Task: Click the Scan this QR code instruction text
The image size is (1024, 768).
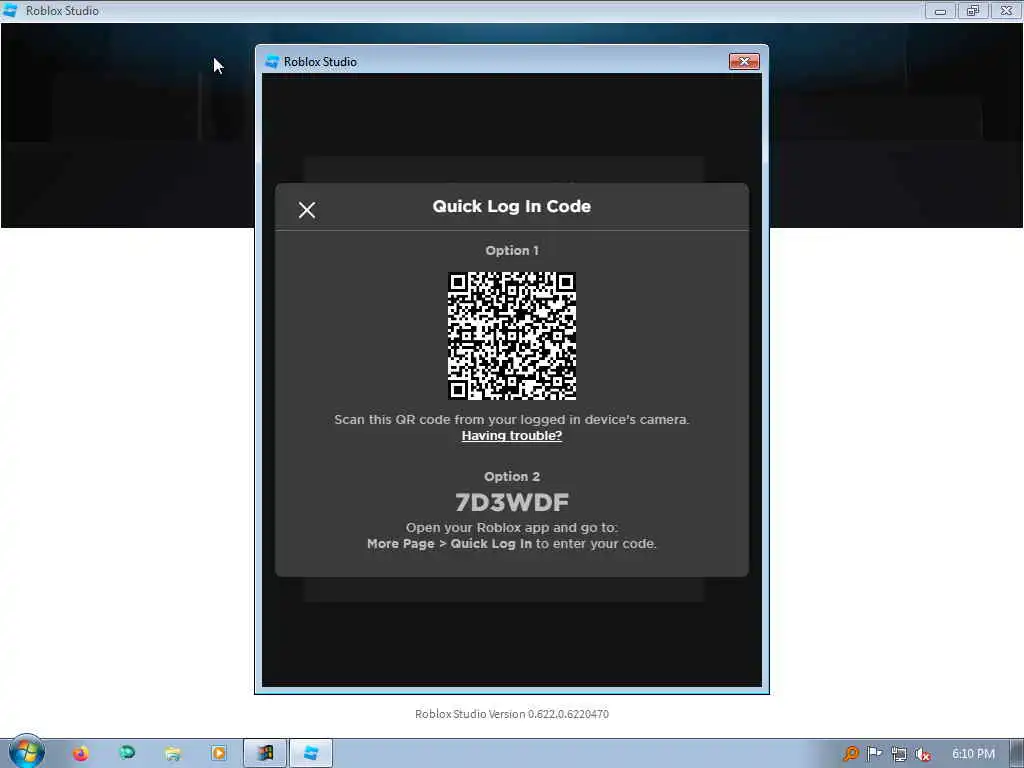Action: pyautogui.click(x=511, y=419)
